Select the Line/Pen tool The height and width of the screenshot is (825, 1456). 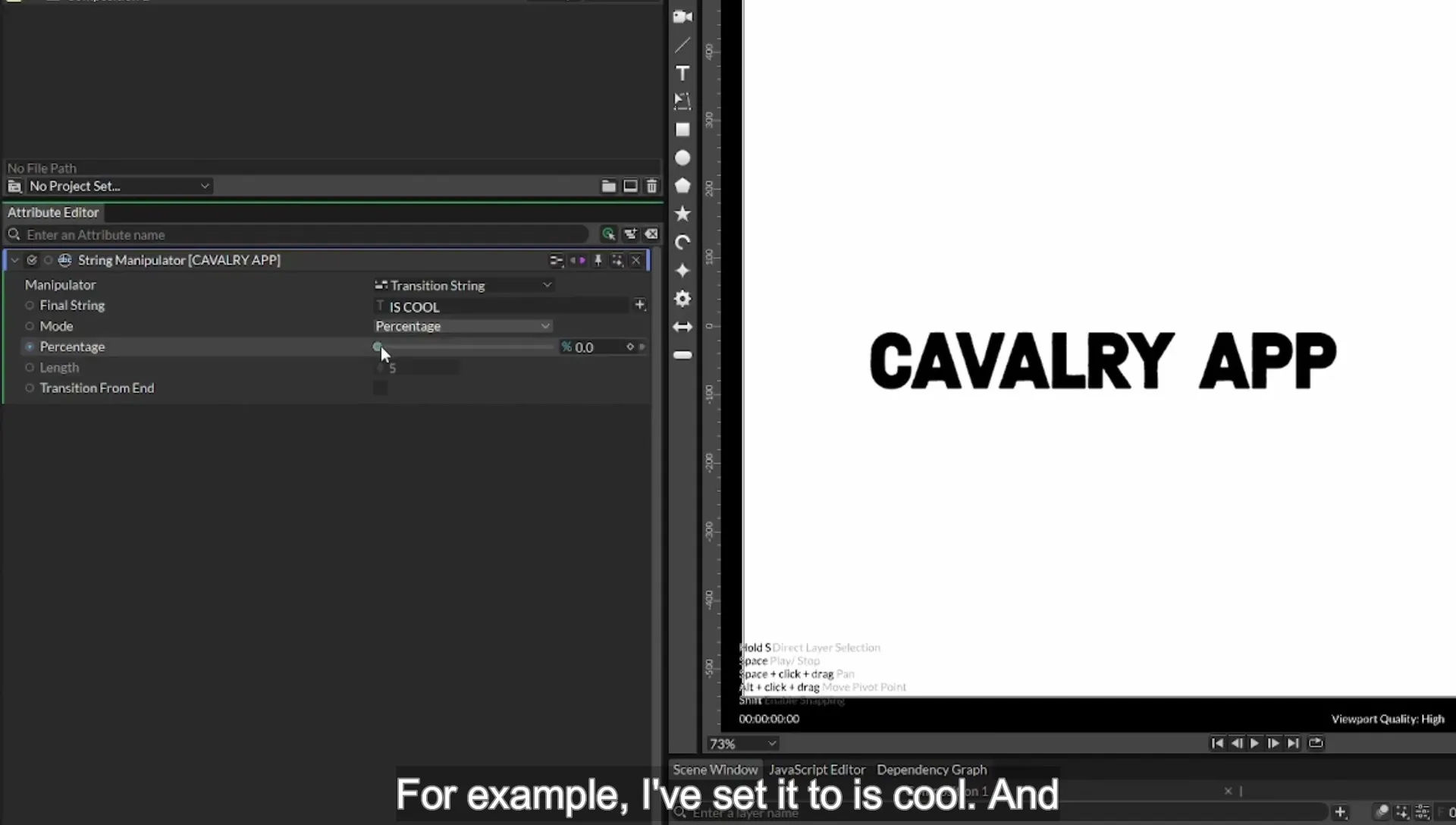[682, 45]
